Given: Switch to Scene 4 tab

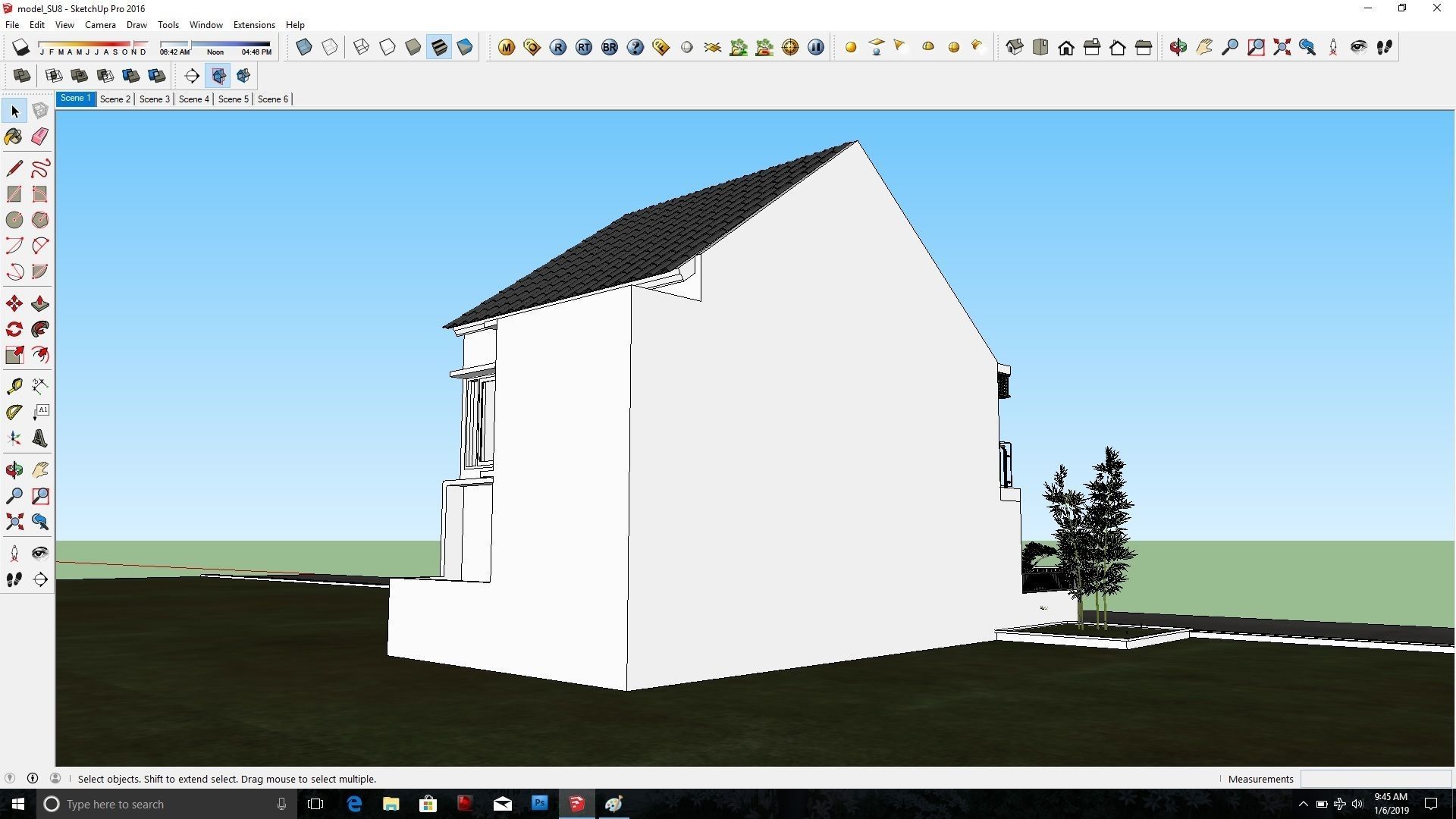Looking at the screenshot, I should pos(193,99).
